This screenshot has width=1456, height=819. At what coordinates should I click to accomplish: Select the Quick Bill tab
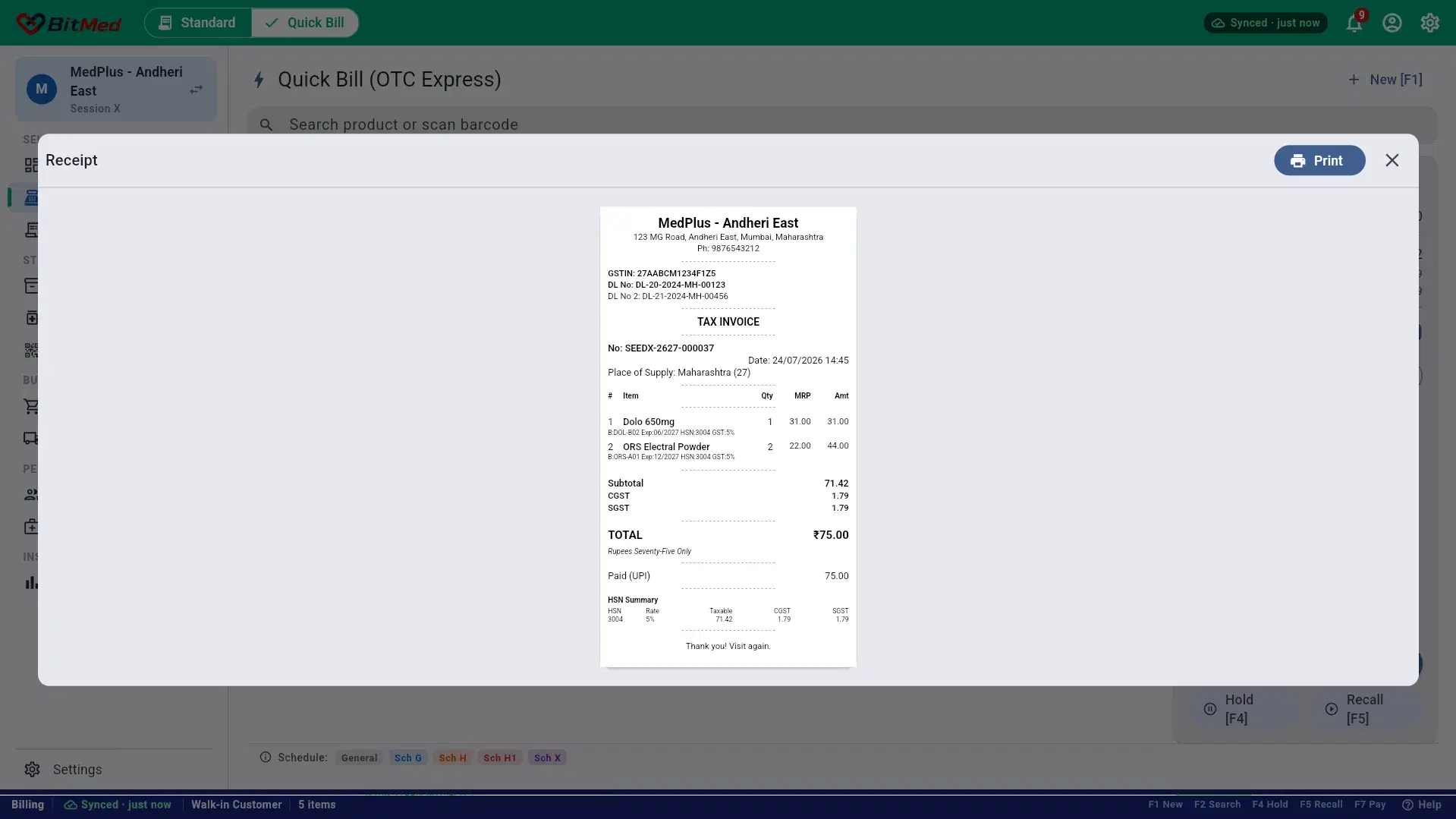tap(305, 23)
